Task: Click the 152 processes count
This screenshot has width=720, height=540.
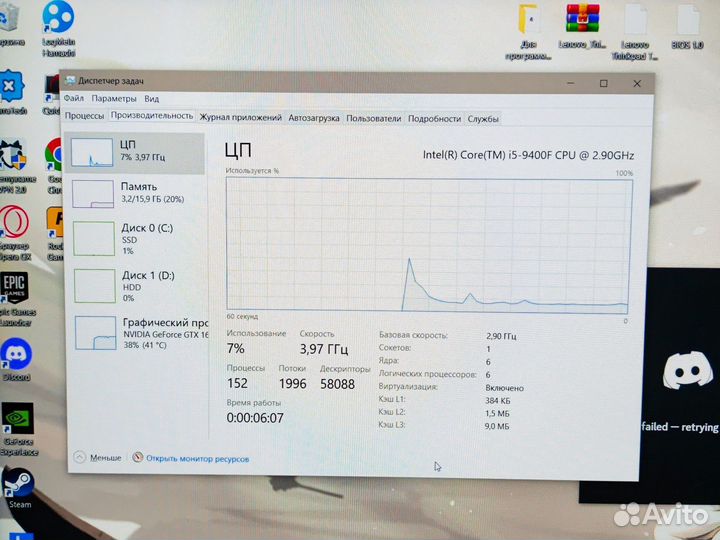Action: pos(237,383)
